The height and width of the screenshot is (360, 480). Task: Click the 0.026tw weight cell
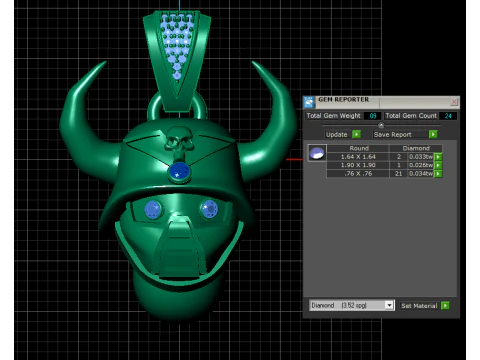click(421, 165)
